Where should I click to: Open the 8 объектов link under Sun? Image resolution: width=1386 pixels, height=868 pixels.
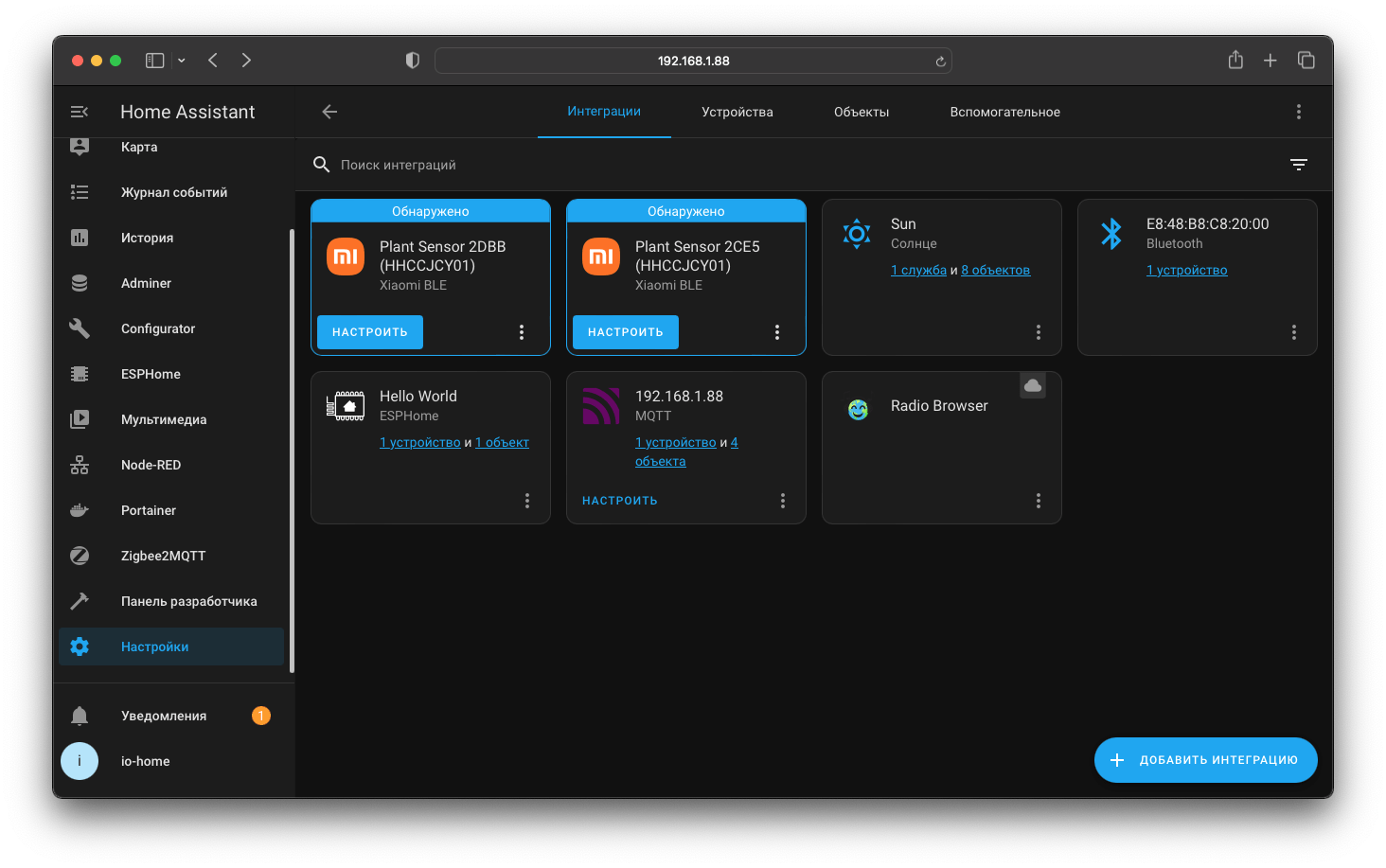995,271
